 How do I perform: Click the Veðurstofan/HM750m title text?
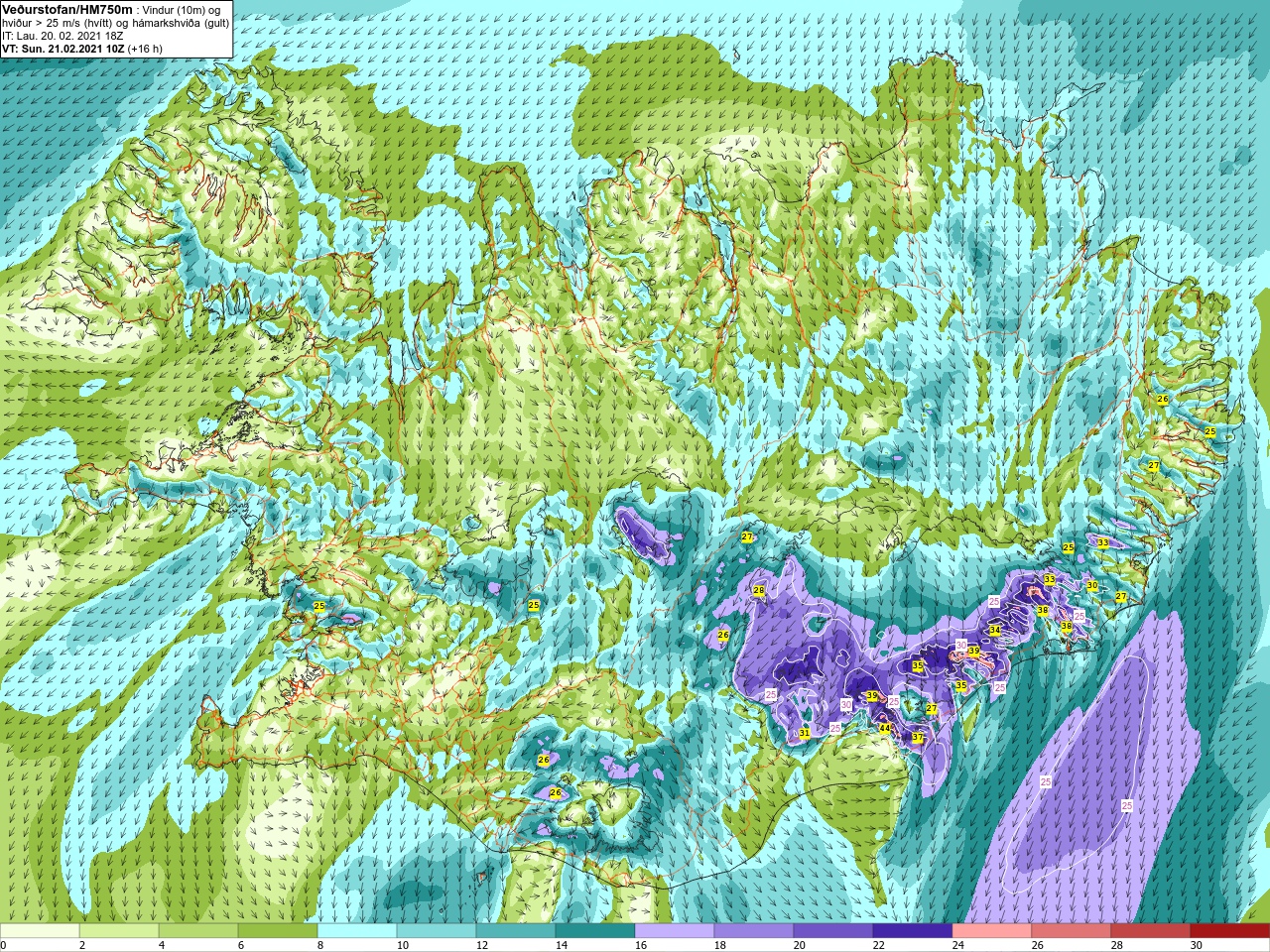coord(67,9)
